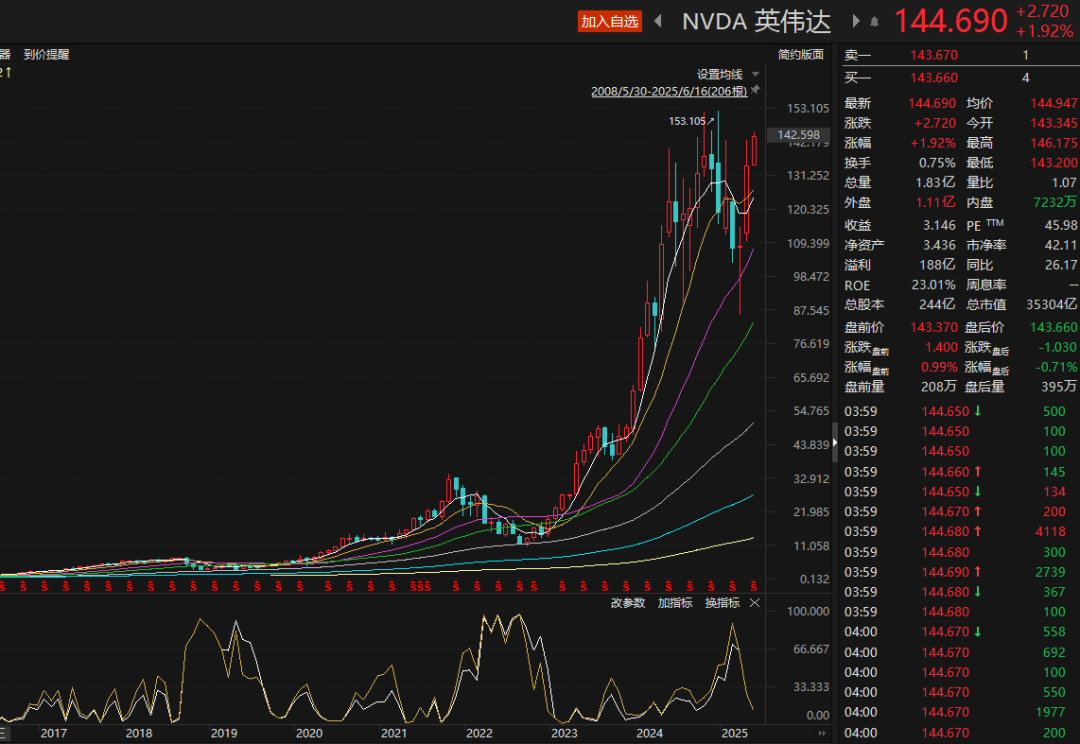
Task: Click the 142.598 current price axis marker
Action: point(798,135)
